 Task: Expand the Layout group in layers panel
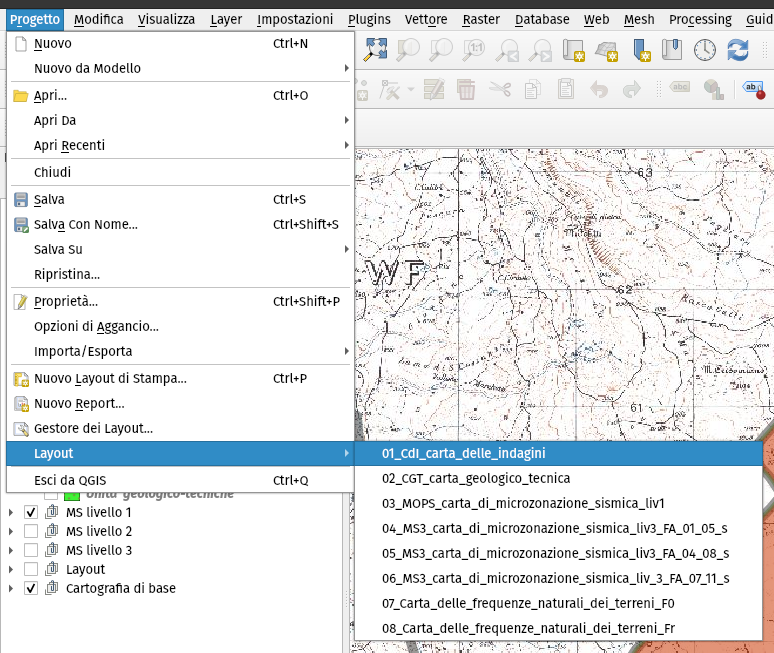[11, 569]
